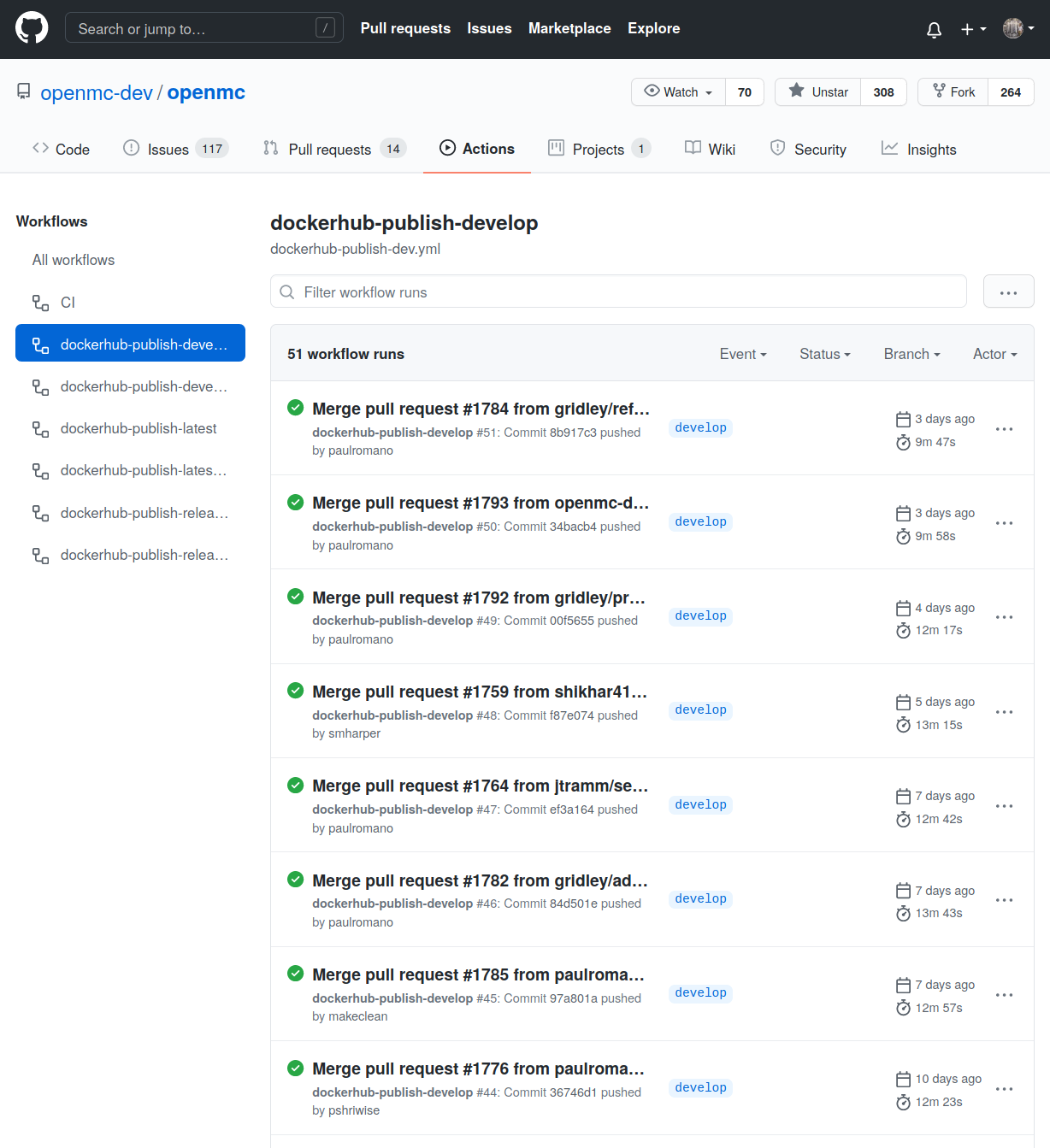Switch to the Security tab
The width and height of the screenshot is (1050, 1148).
[x=808, y=149]
